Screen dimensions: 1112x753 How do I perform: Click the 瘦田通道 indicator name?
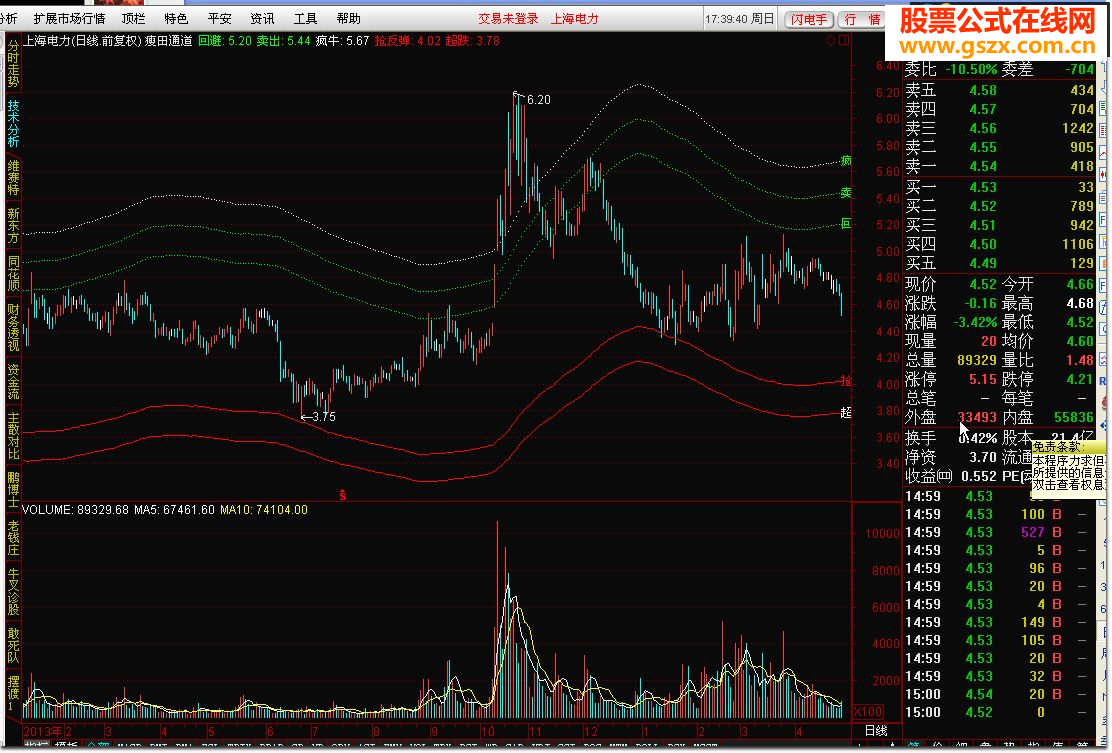tap(168, 41)
